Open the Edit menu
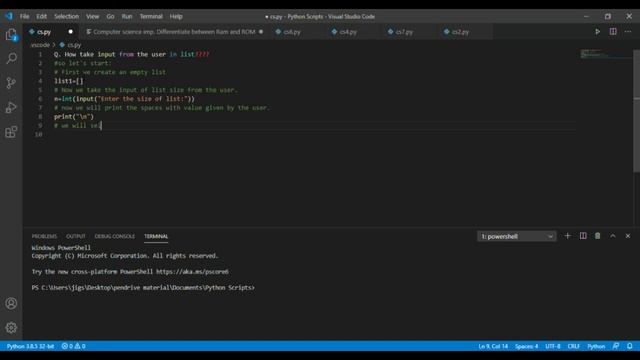This screenshot has height=360, width=640. tap(42, 16)
